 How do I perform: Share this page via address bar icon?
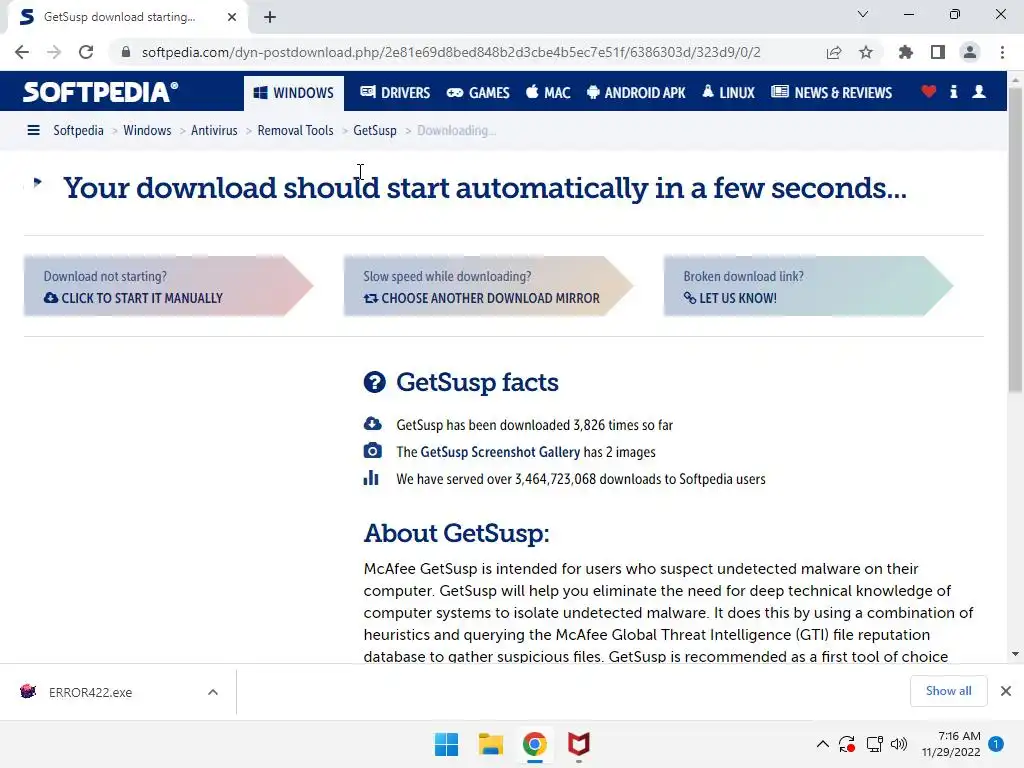834,52
